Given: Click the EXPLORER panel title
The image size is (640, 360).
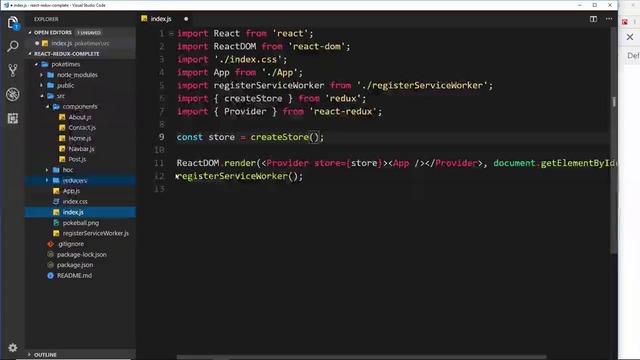Looking at the screenshot, I should click(46, 19).
